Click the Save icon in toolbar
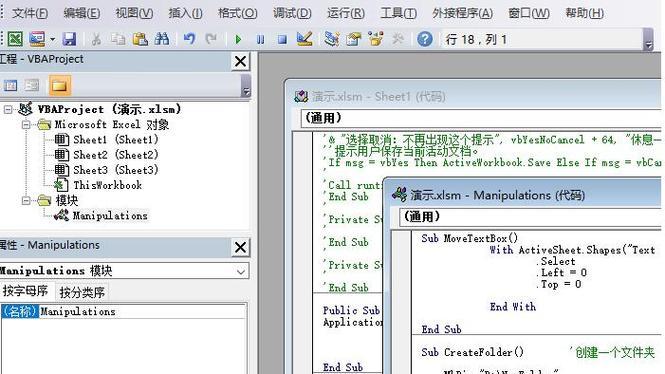 coord(69,39)
